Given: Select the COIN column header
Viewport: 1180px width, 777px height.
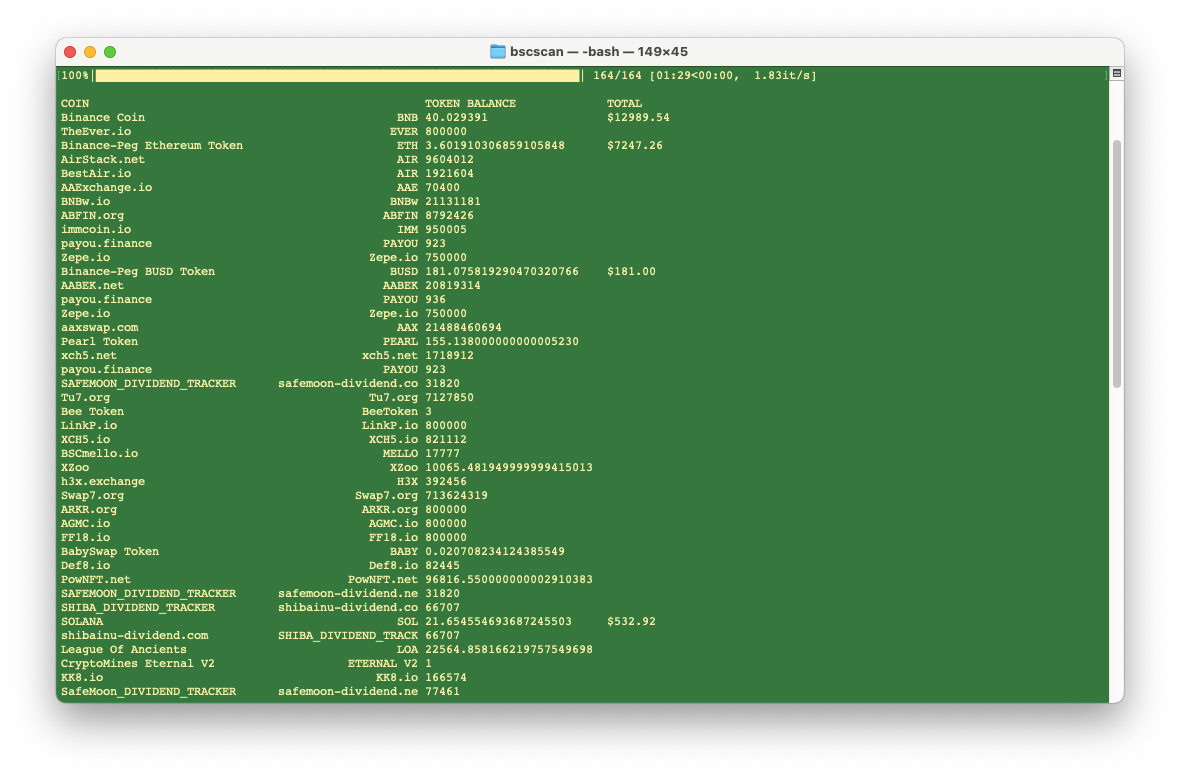Looking at the screenshot, I should [x=75, y=104].
